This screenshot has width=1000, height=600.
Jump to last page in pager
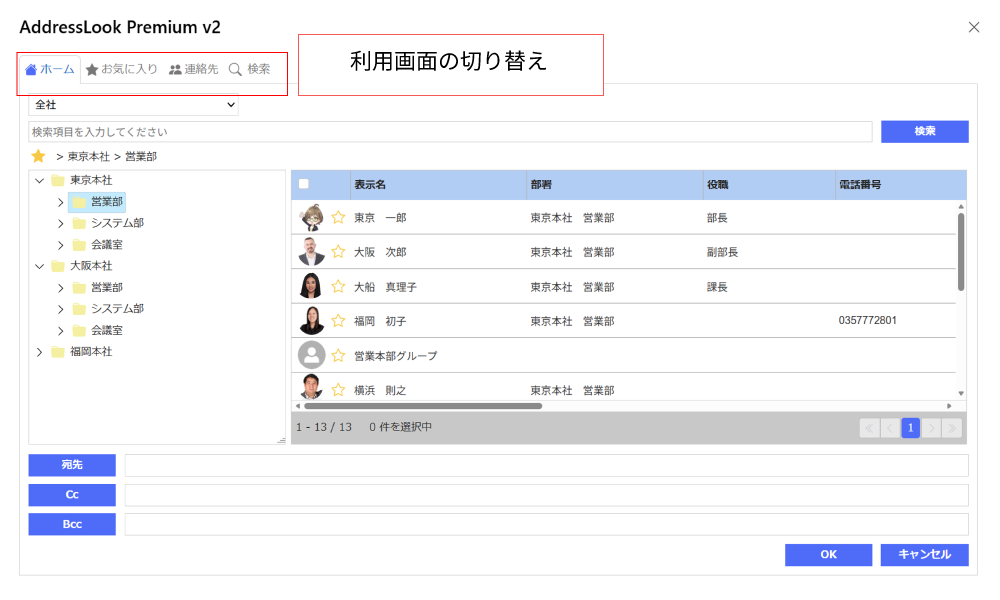point(951,428)
